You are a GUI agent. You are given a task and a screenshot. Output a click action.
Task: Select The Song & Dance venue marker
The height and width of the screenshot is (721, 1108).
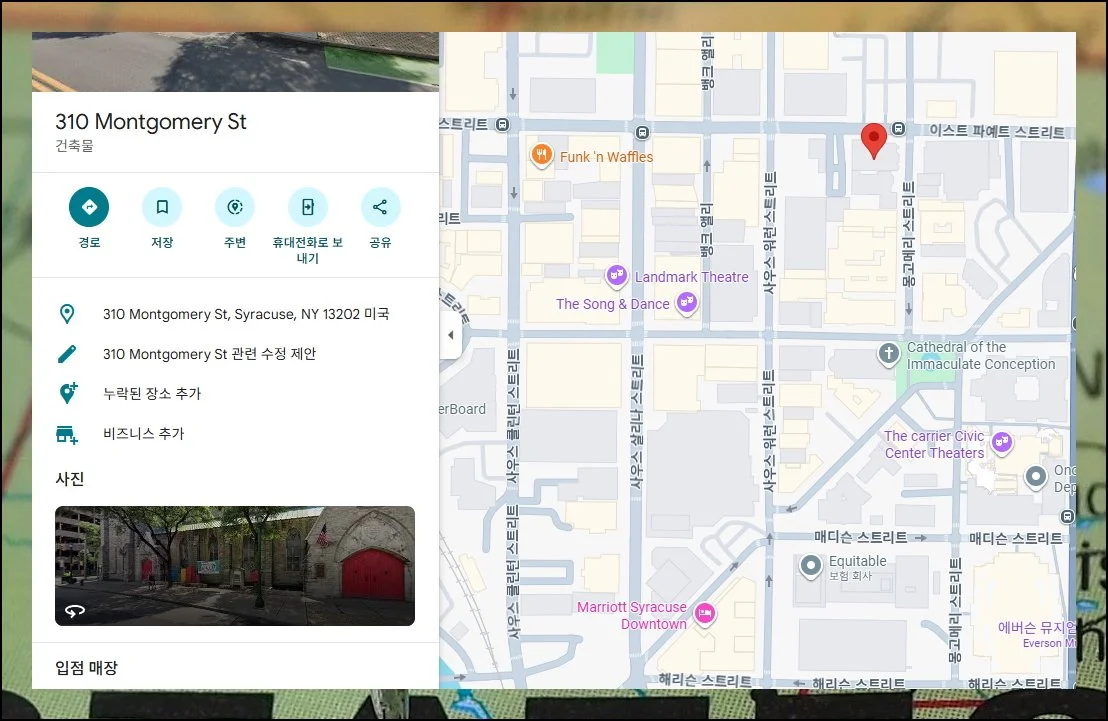tap(686, 302)
